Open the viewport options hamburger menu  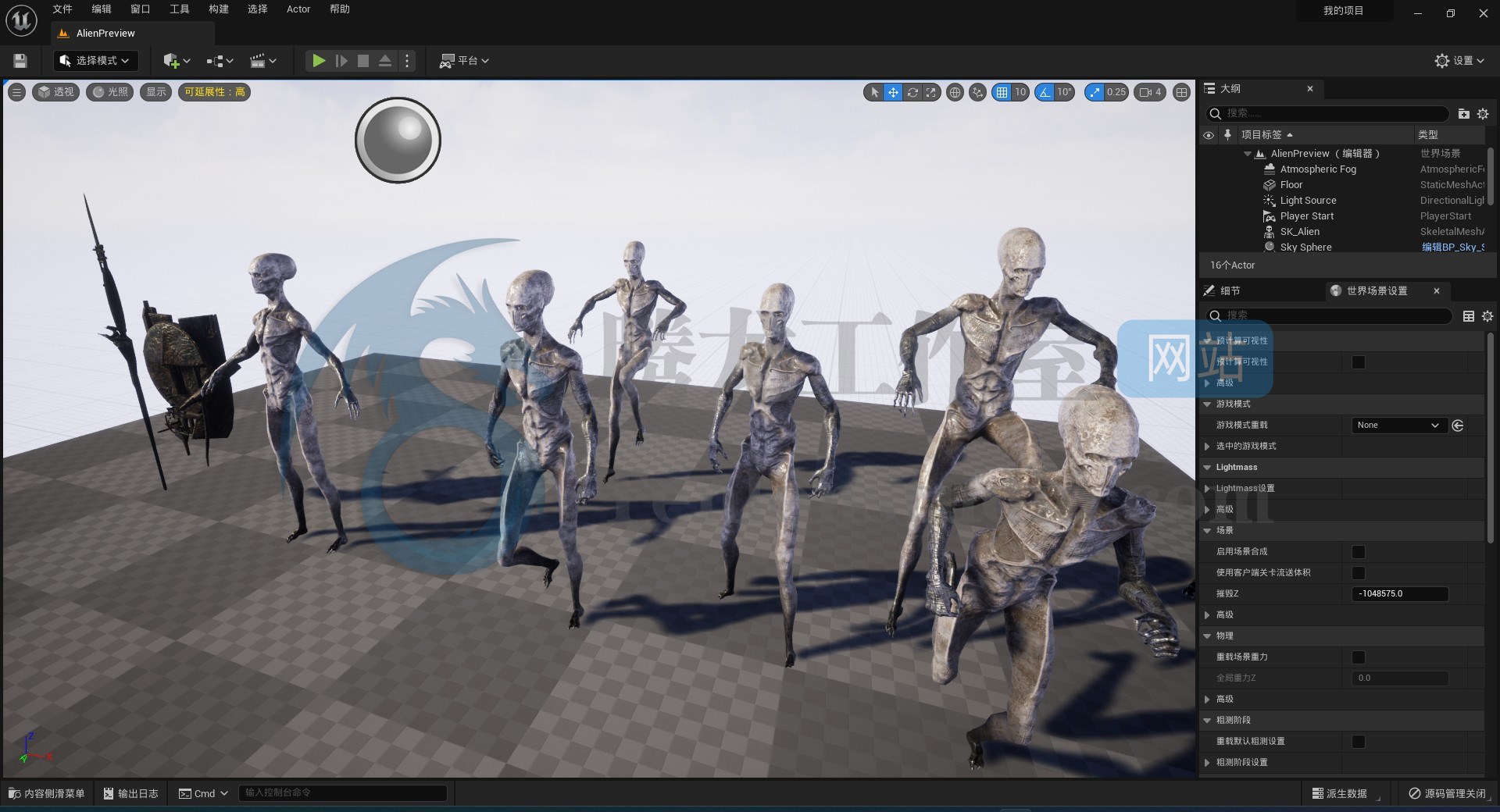(16, 92)
